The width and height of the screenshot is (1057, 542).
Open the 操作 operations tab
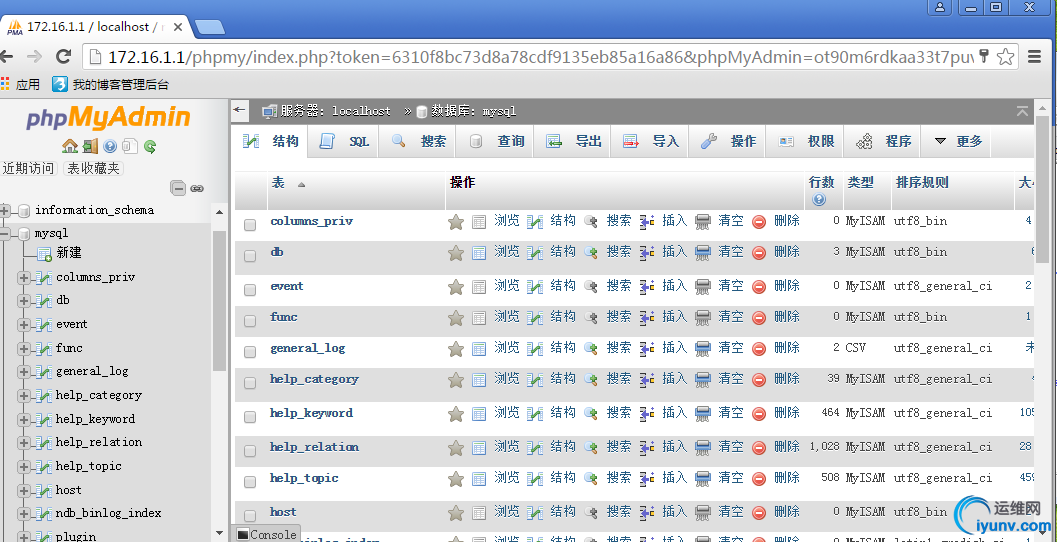pyautogui.click(x=728, y=142)
